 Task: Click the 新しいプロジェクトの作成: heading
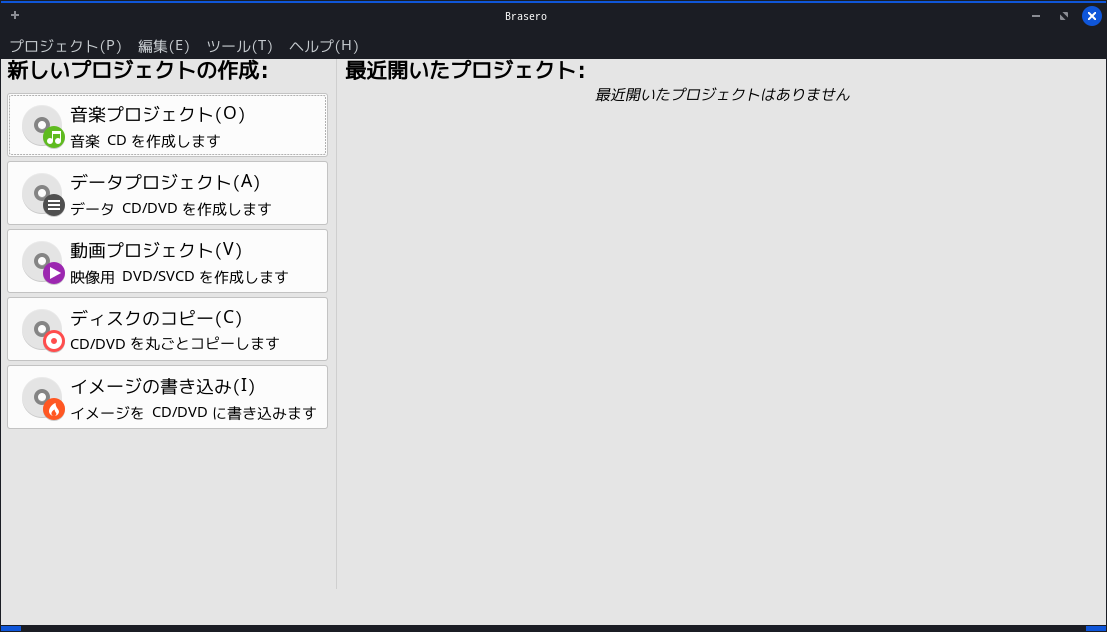pyautogui.click(x=138, y=71)
